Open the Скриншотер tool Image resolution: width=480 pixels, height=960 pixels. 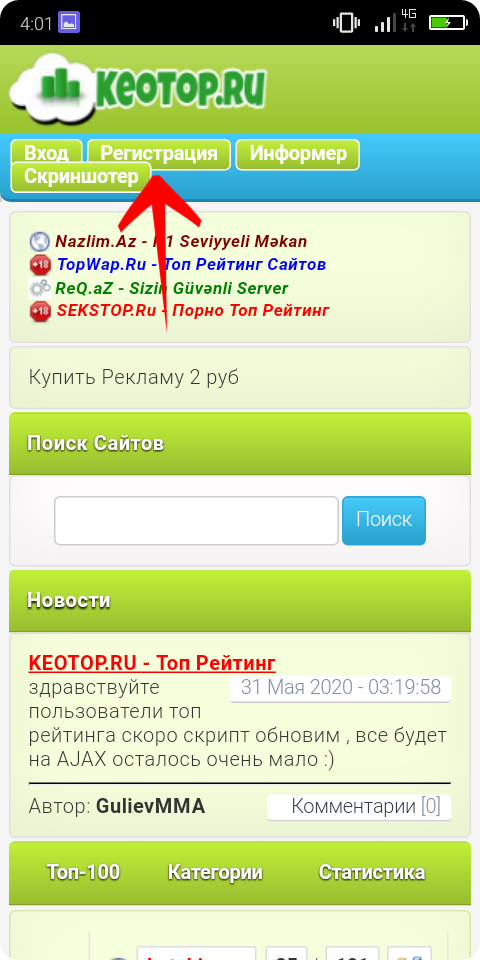click(81, 177)
